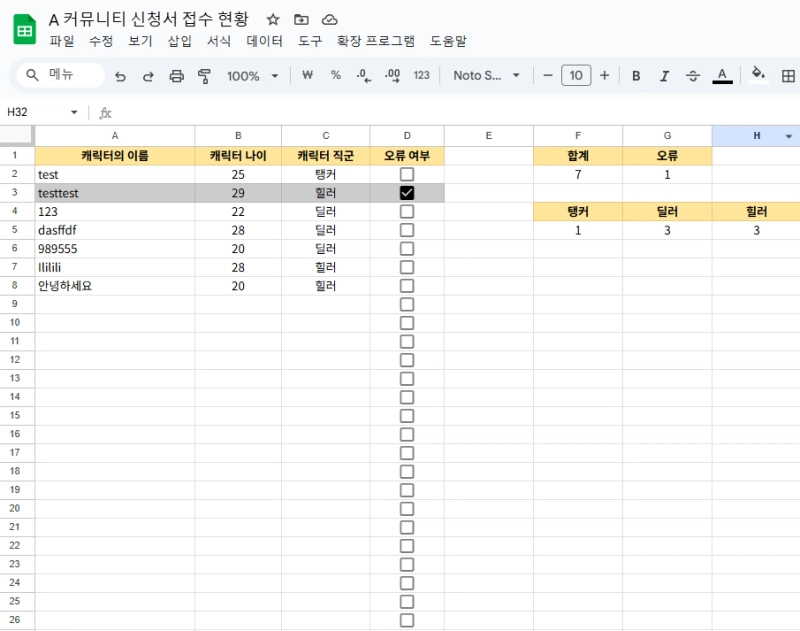This screenshot has height=631, width=800.
Task: Check the error checkbox in row 2
Action: click(x=407, y=174)
